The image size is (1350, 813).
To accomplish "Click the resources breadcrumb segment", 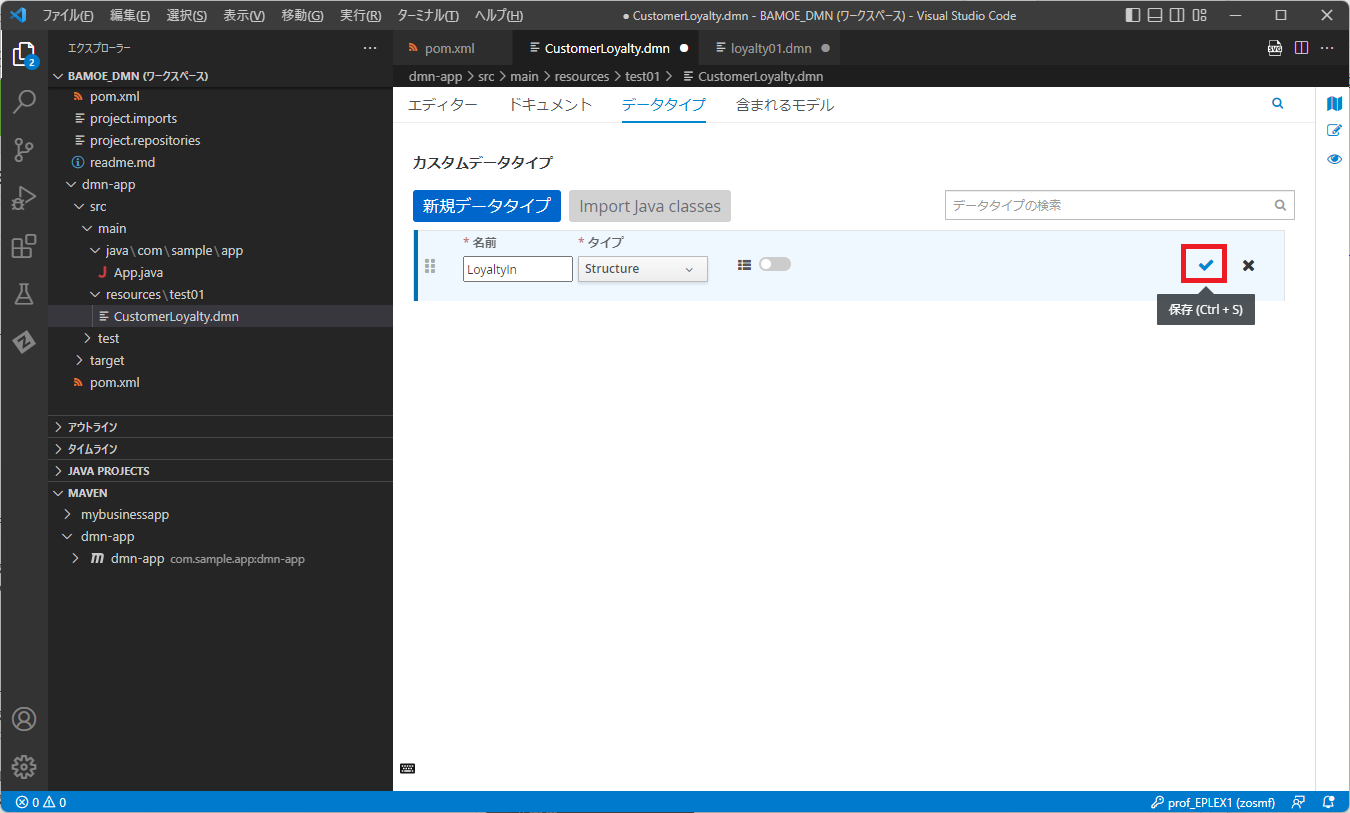I will pyautogui.click(x=581, y=76).
